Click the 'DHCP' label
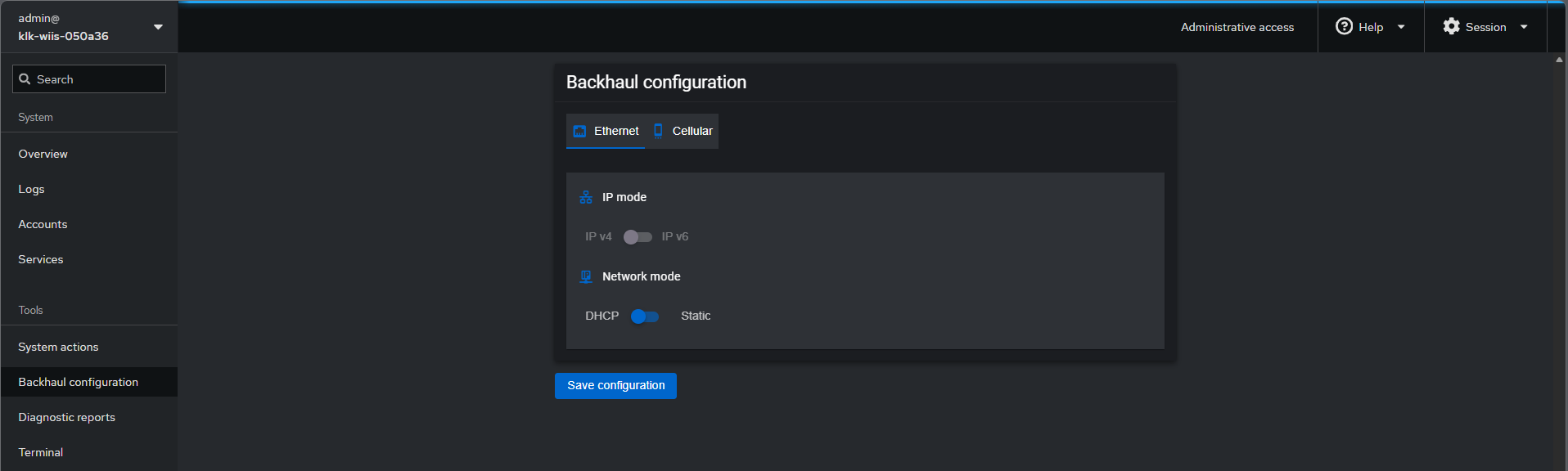 point(602,316)
